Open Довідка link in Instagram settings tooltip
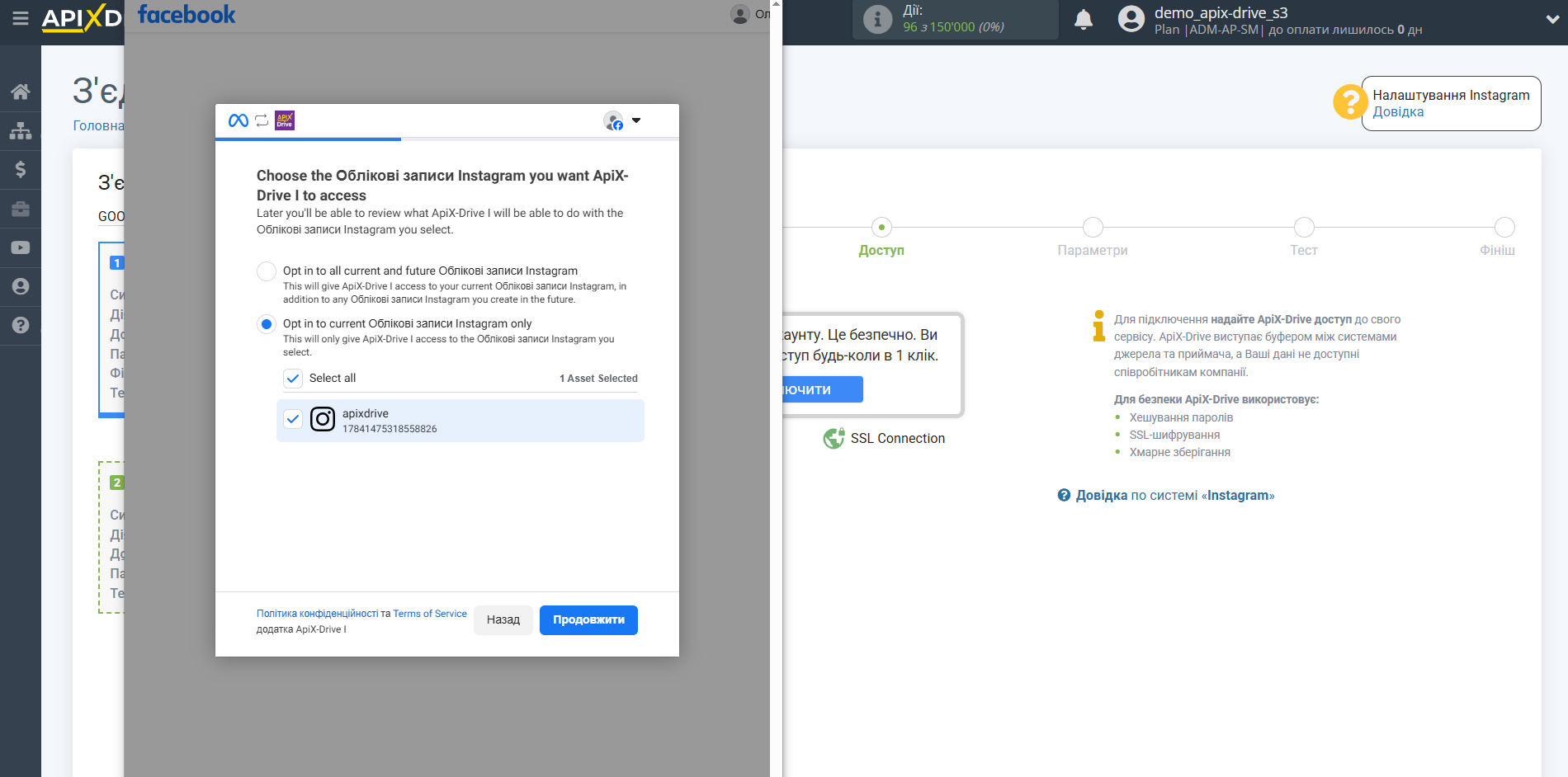The image size is (1568, 777). click(1398, 112)
